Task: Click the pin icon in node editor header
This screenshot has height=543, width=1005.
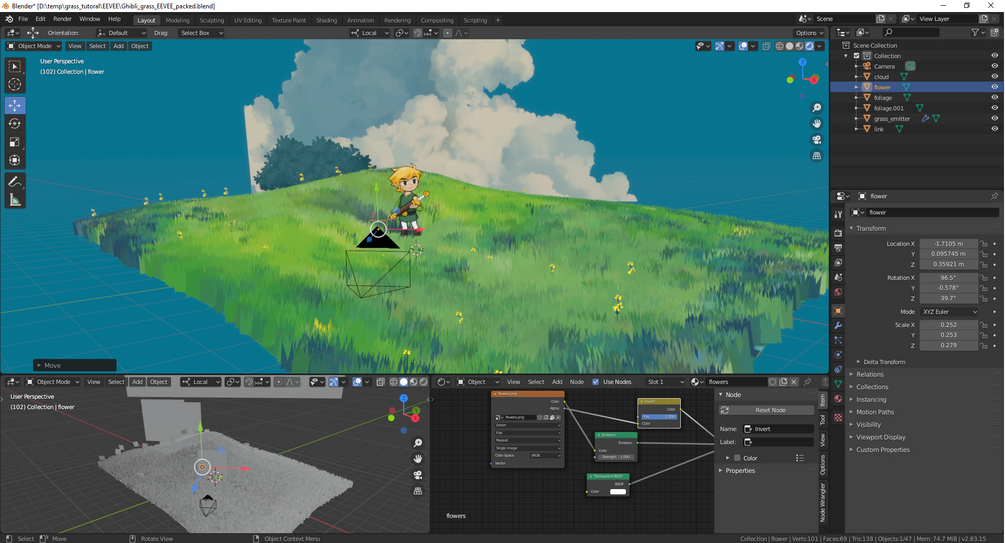Action: [807, 382]
